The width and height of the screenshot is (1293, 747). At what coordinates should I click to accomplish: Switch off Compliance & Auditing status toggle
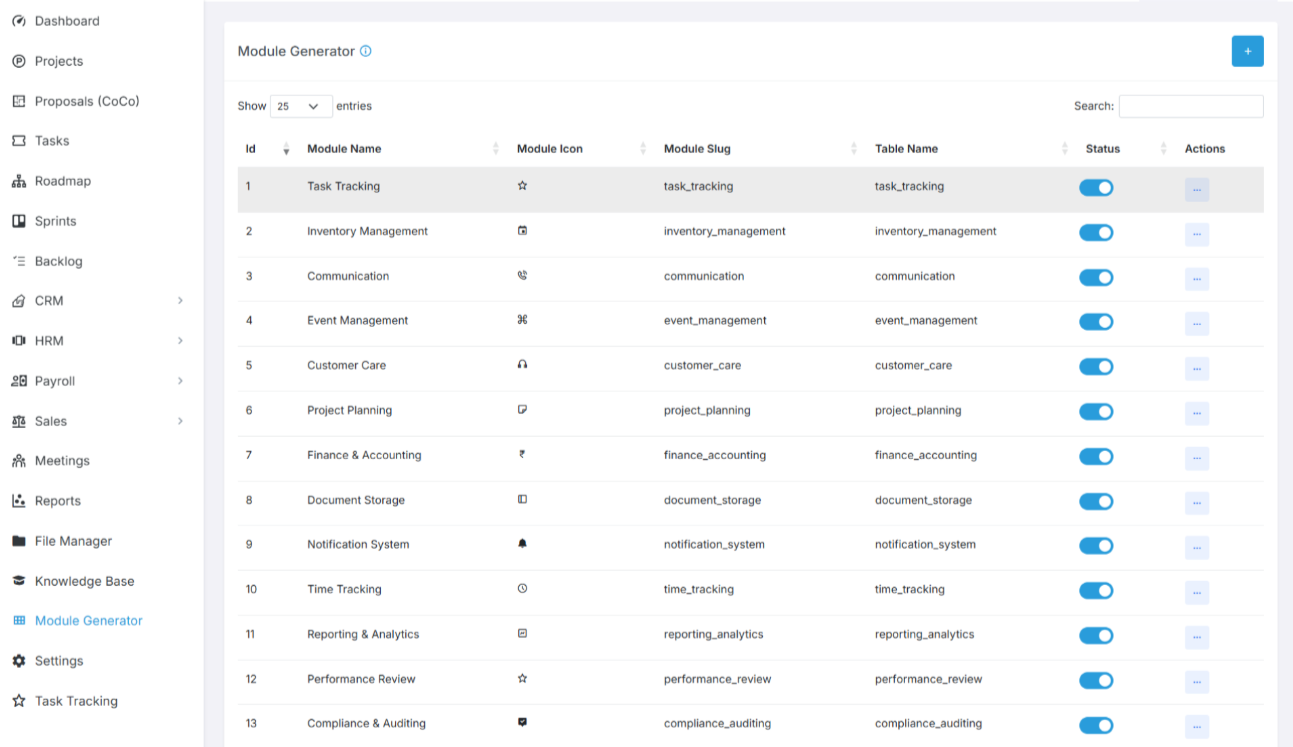pos(1096,725)
